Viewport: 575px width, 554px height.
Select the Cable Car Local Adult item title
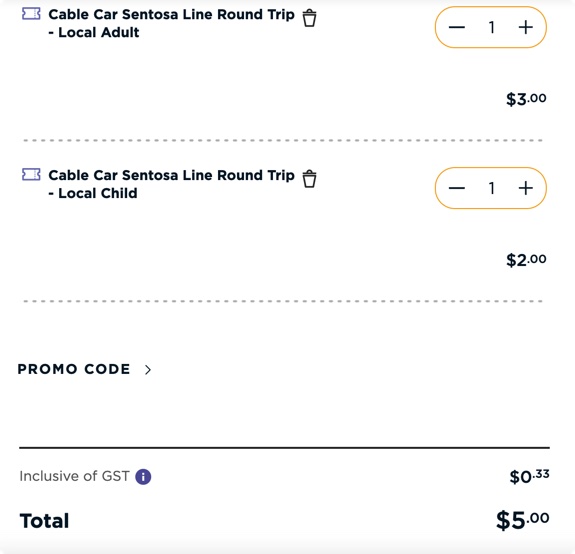pos(171,23)
